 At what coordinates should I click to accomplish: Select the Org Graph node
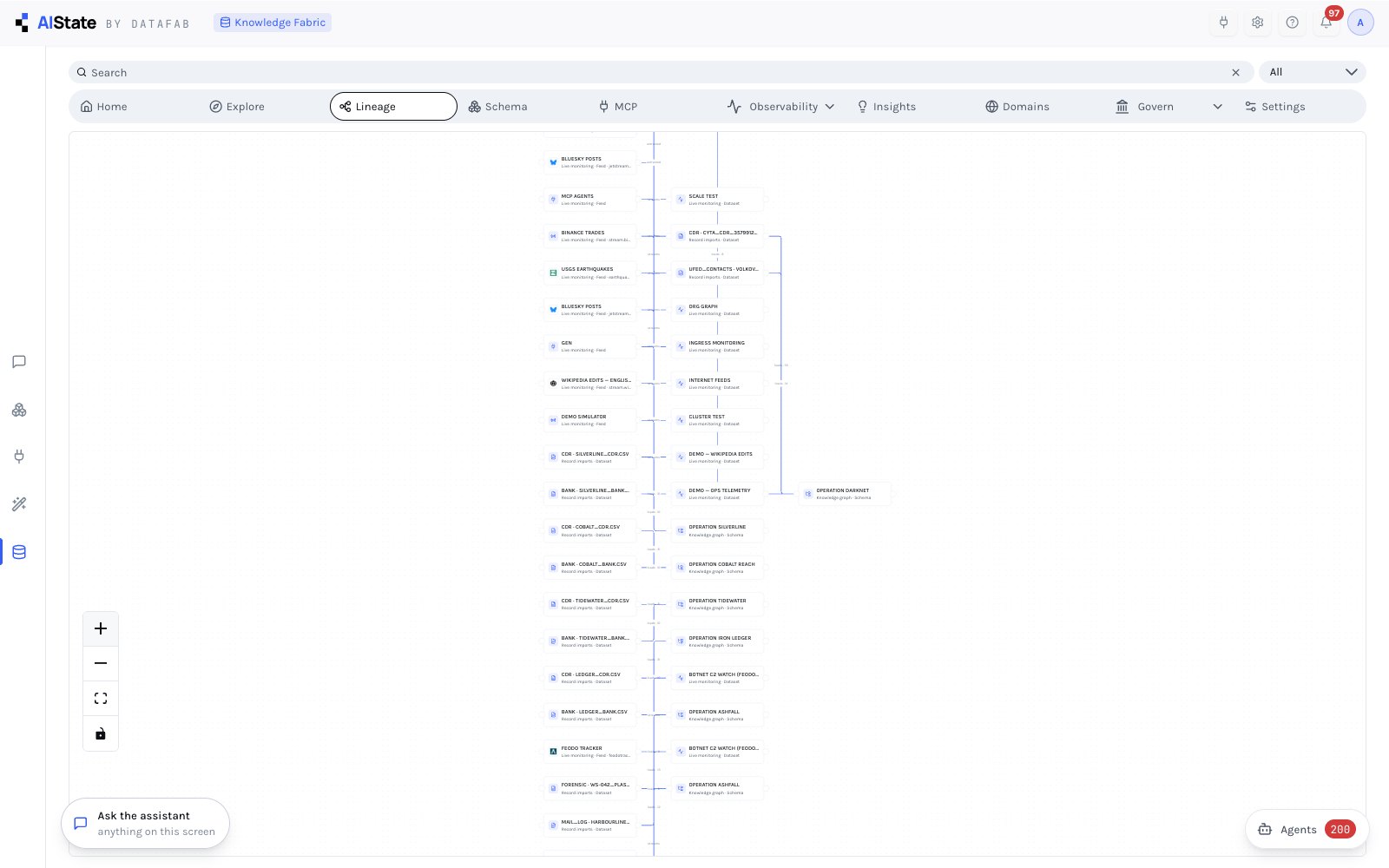pos(718,310)
